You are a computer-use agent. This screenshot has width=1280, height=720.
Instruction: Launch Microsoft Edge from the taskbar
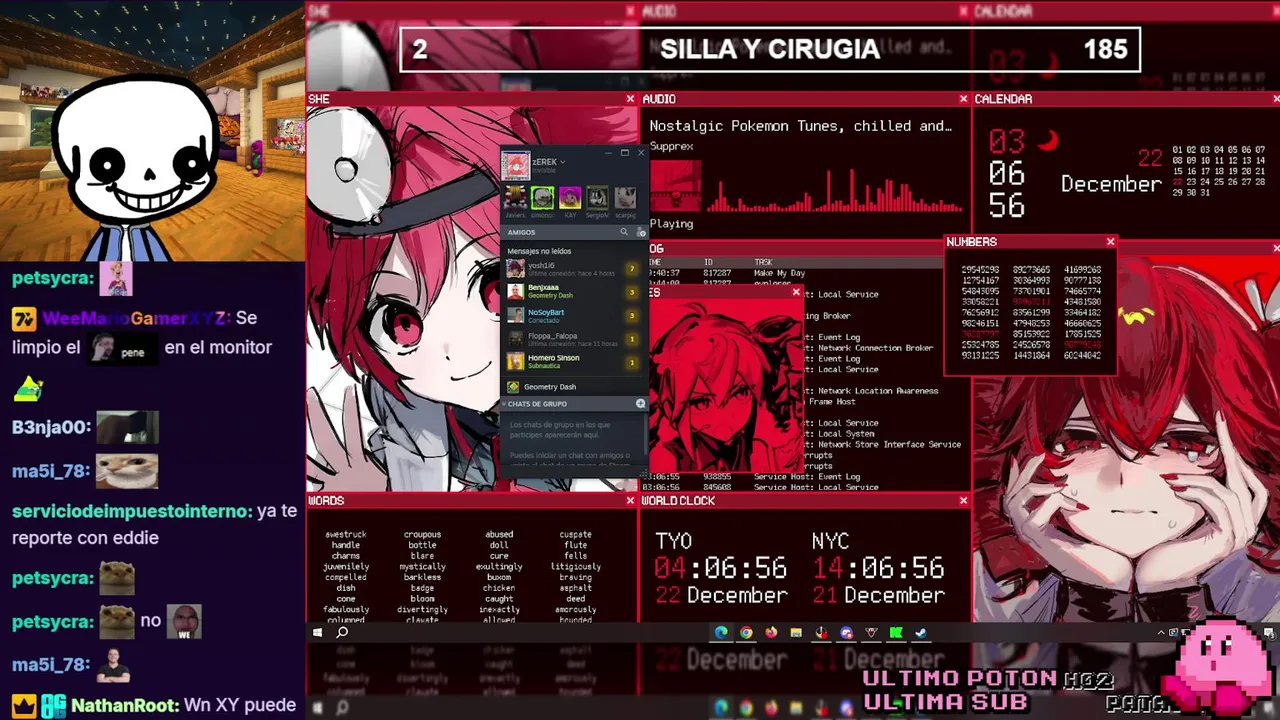pos(721,632)
